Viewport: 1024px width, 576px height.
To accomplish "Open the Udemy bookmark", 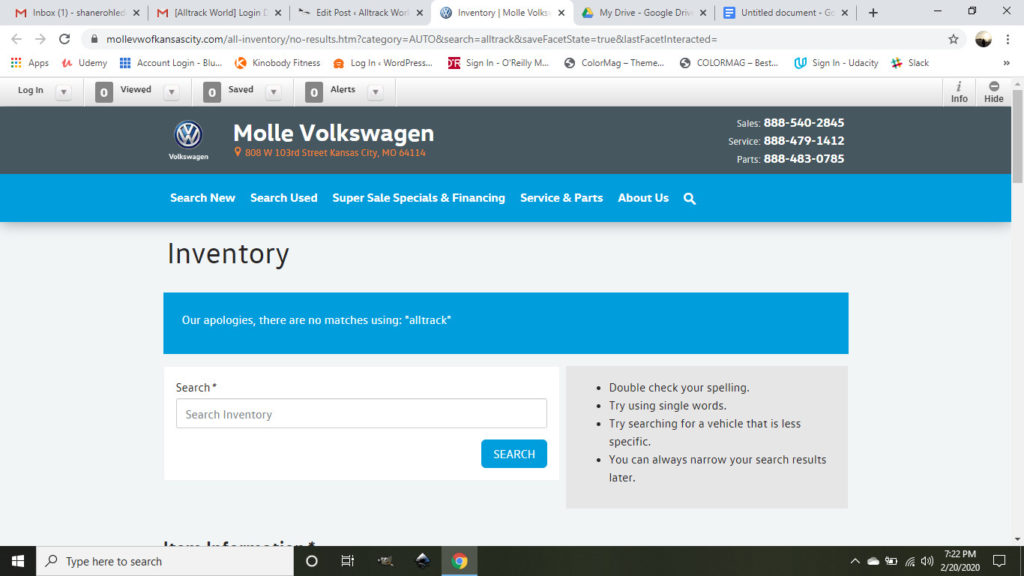I will (84, 63).
